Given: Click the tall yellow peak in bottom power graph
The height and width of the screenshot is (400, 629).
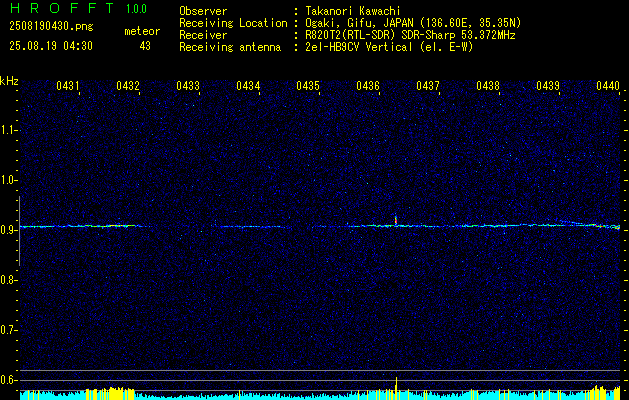Looking at the screenshot, I should coord(396,388).
